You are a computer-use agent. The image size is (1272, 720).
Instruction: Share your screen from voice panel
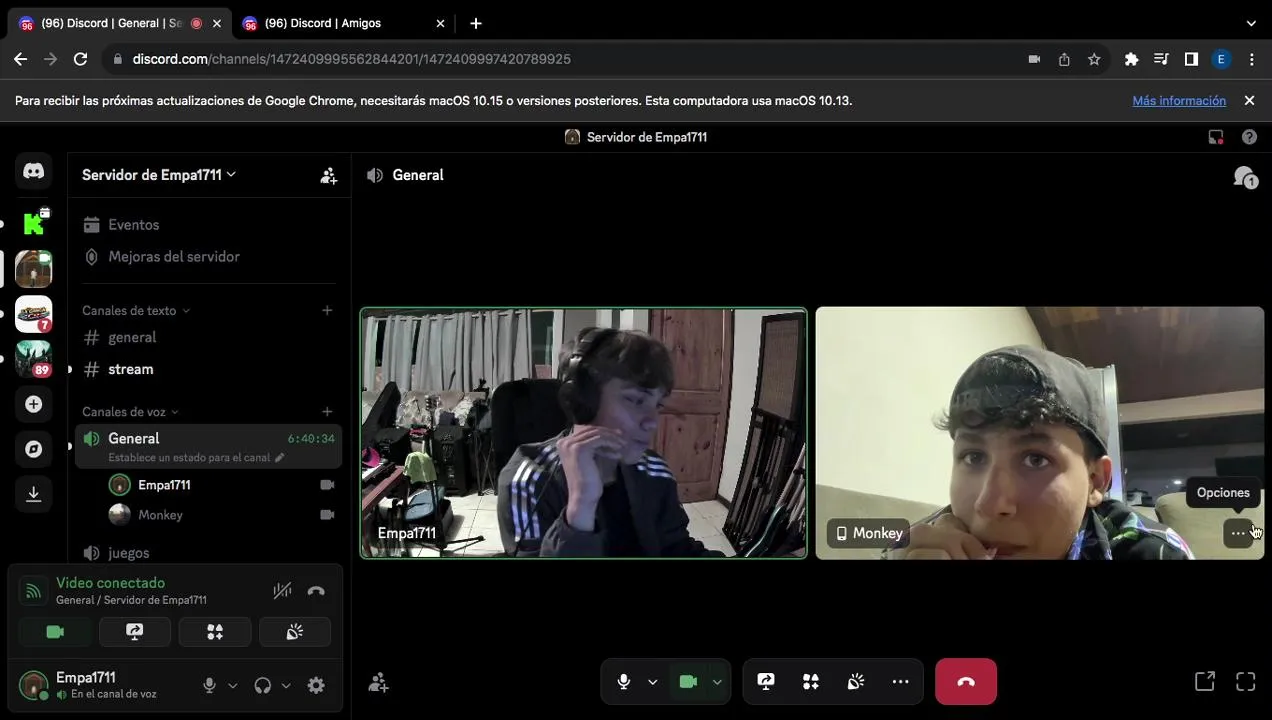point(135,632)
